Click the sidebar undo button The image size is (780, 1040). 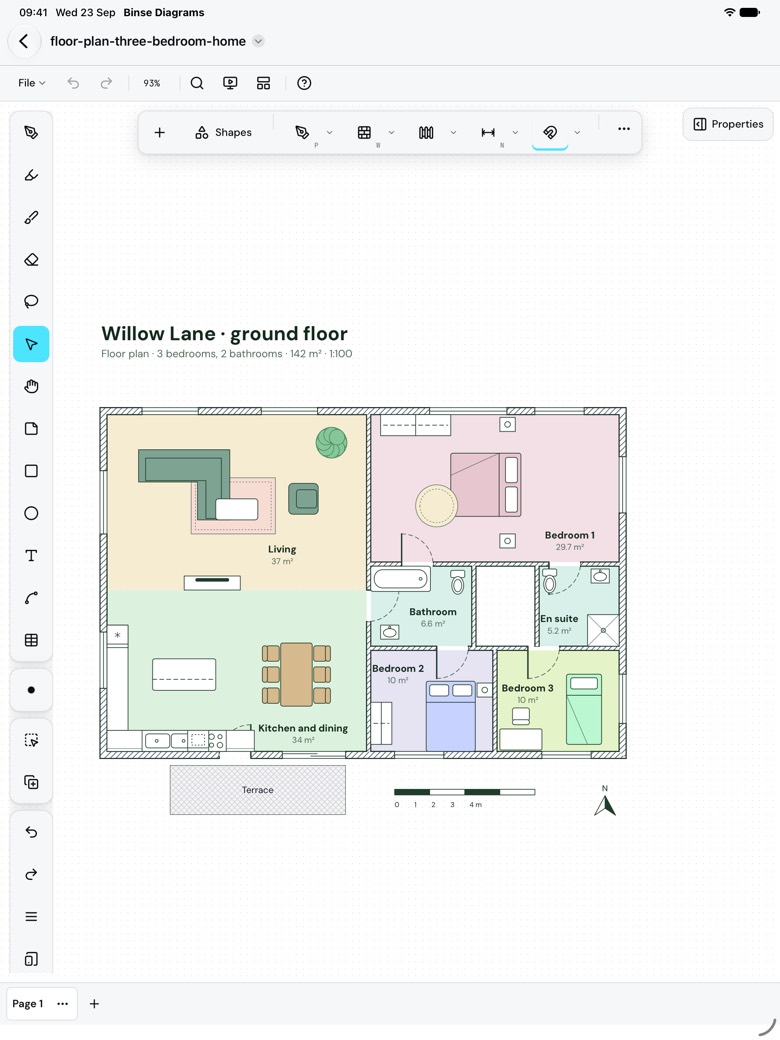[31, 832]
